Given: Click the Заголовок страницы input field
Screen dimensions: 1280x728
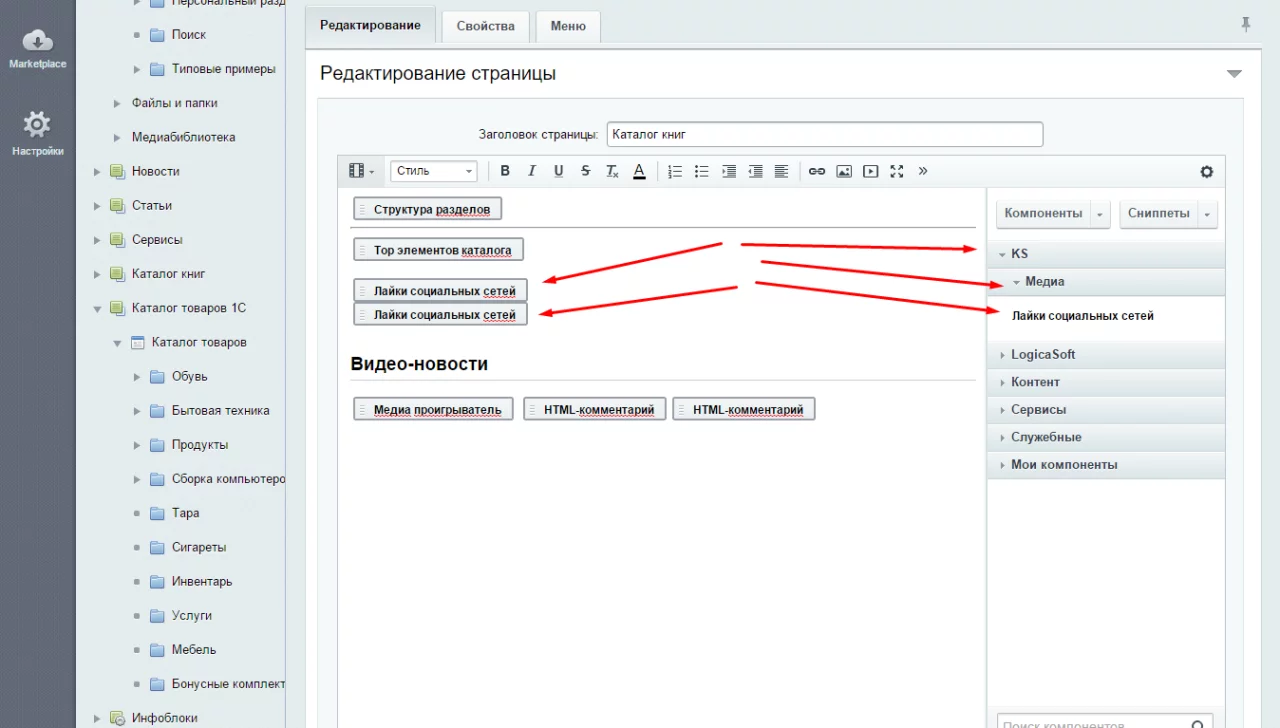Looking at the screenshot, I should coord(824,134).
